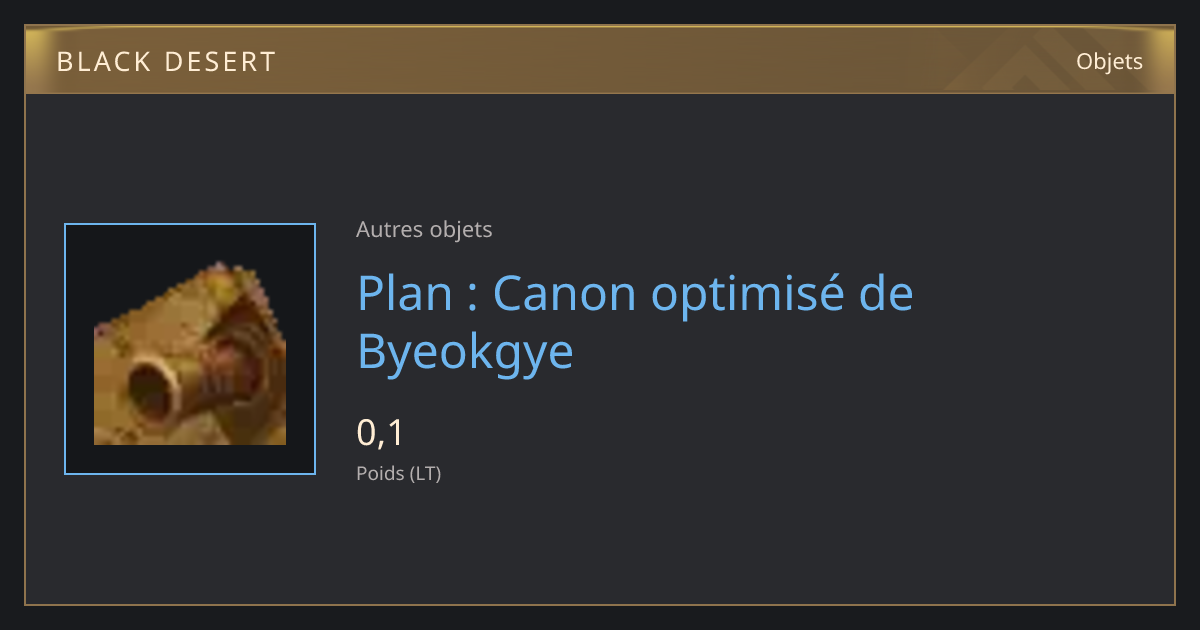Select the blue frame around the item image
This screenshot has width=1200, height=630.
190,349
